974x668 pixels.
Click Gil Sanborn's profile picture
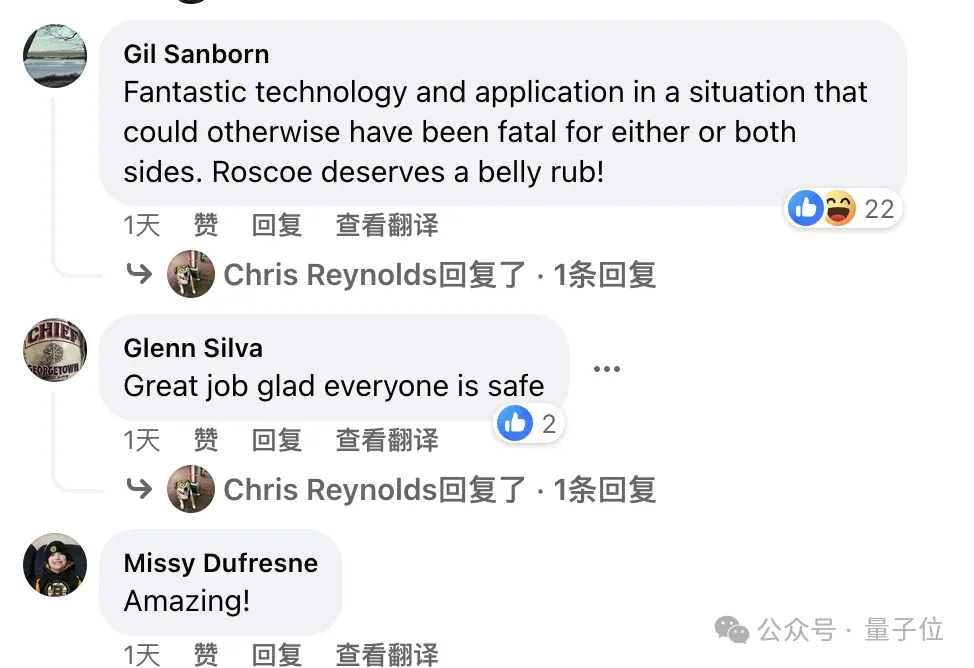(x=55, y=56)
